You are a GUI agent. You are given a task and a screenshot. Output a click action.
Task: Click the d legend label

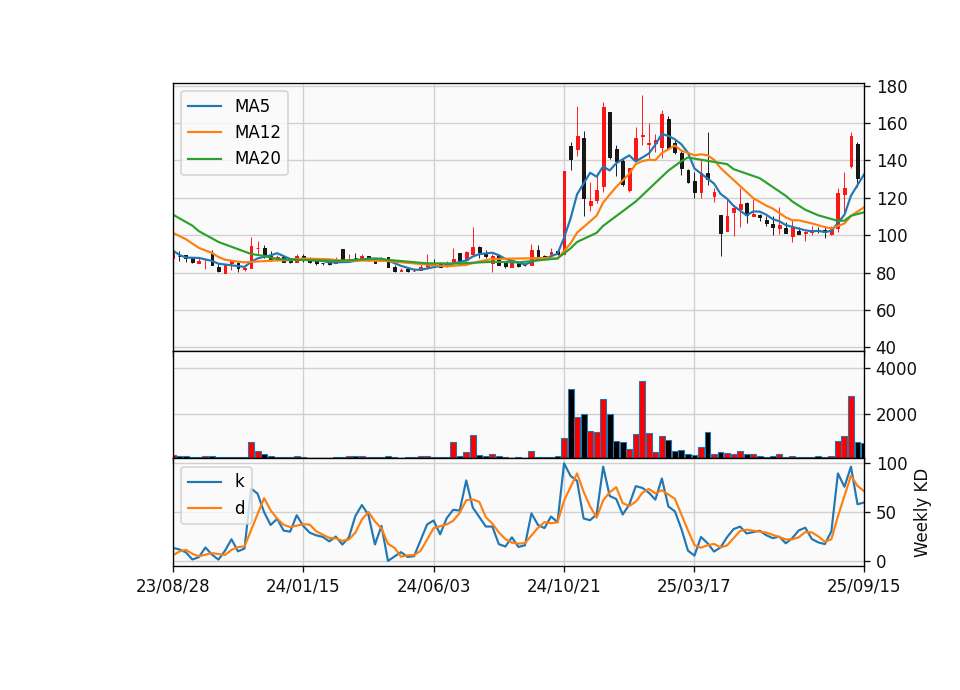pos(239,508)
